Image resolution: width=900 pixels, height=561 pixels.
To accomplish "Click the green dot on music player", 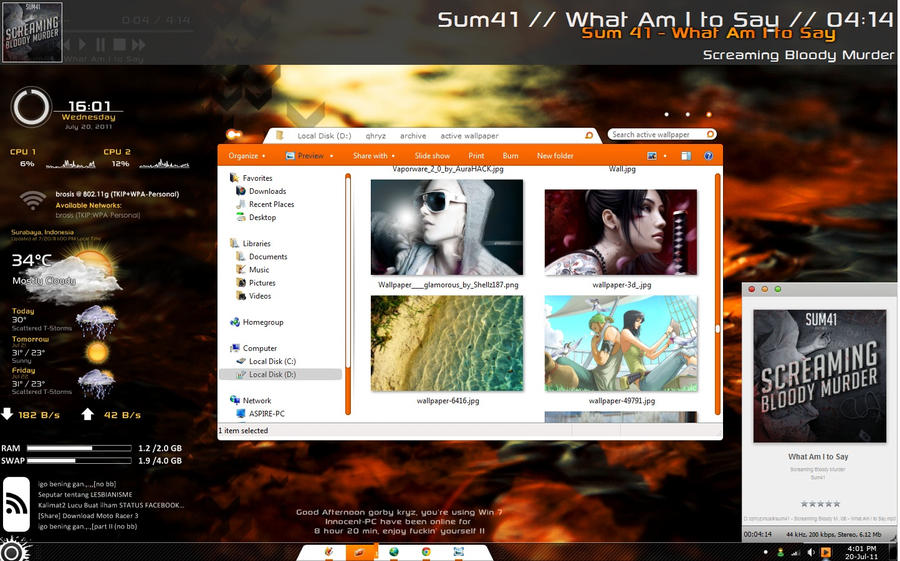I will tap(778, 289).
